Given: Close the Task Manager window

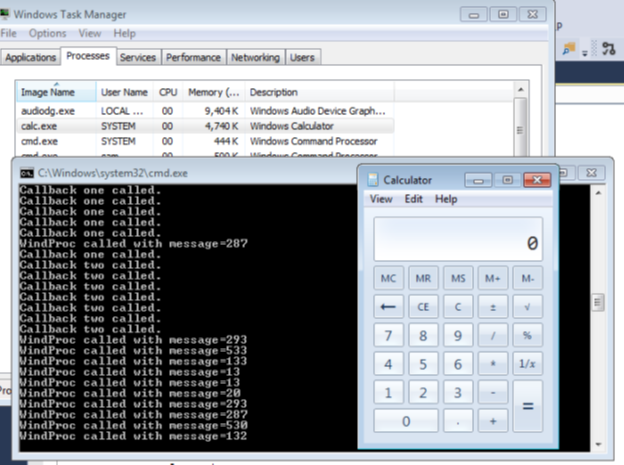Looking at the screenshot, I should coord(532,15).
